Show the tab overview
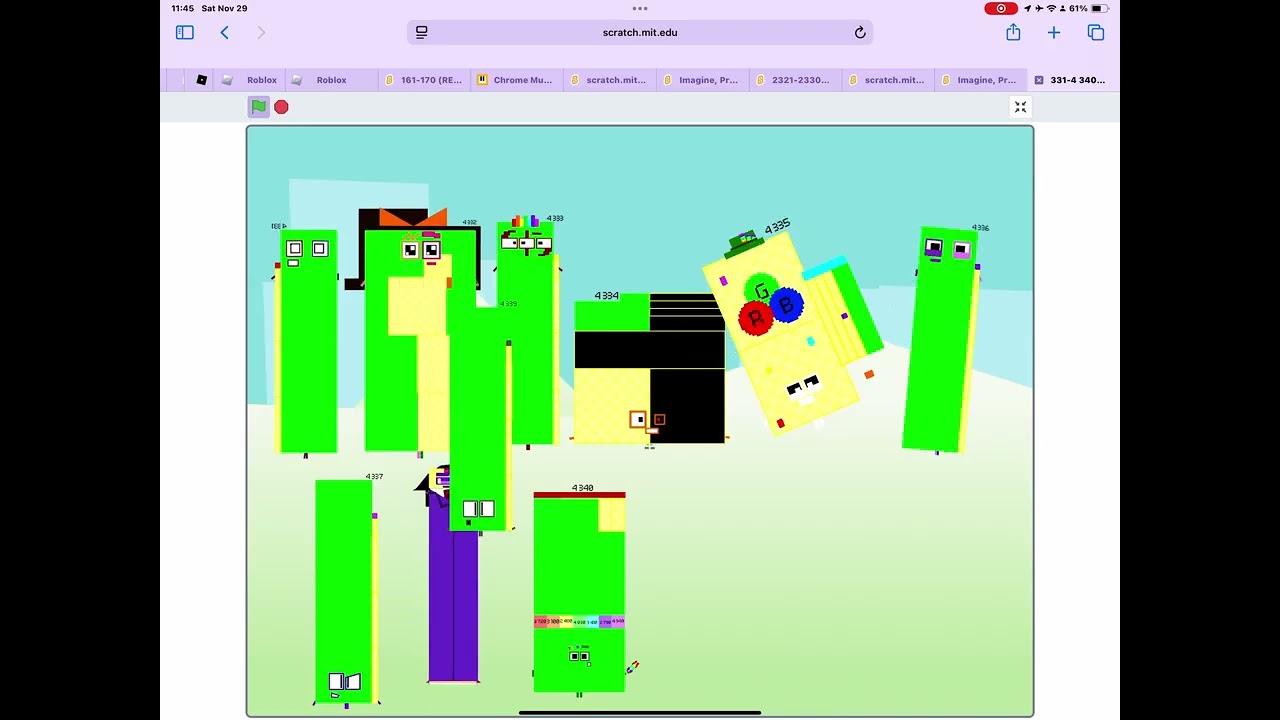 (1096, 33)
